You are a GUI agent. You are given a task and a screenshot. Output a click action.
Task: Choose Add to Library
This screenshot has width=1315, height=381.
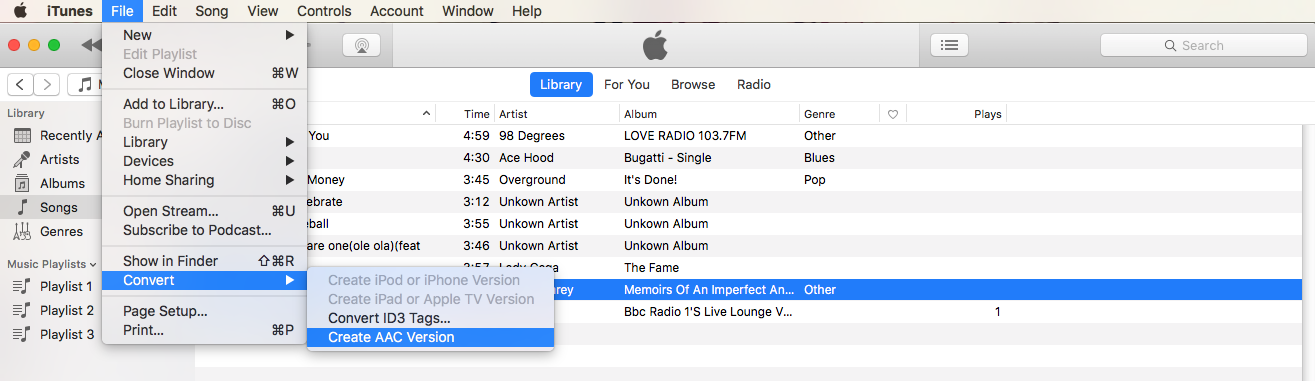pyautogui.click(x=205, y=104)
